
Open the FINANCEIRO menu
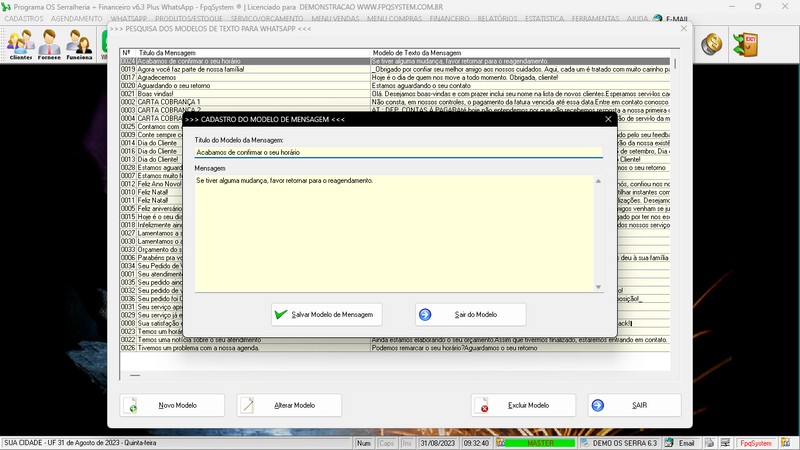449,18
